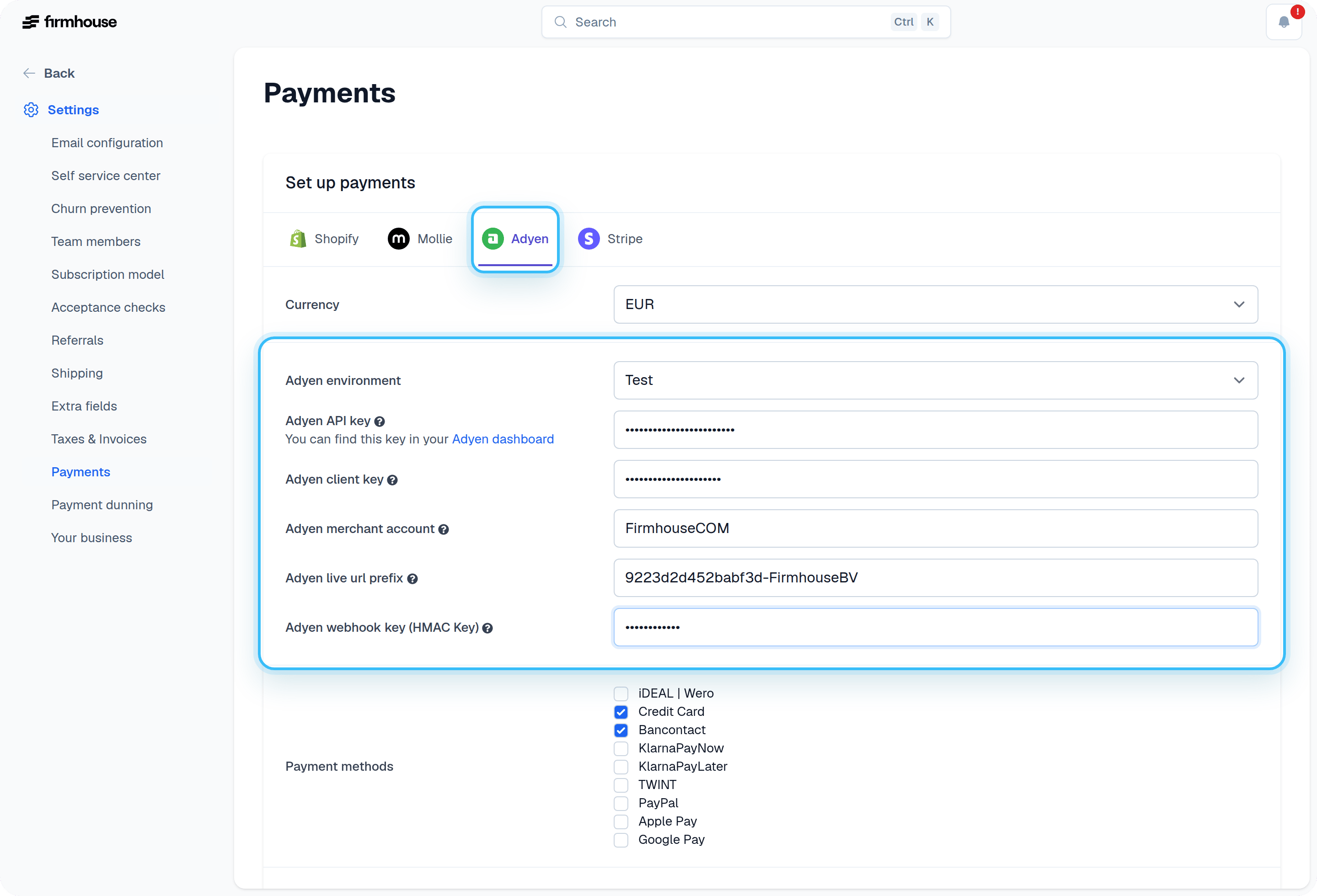Enable Apple Pay checkbox
The height and width of the screenshot is (896, 1317).
pos(621,822)
